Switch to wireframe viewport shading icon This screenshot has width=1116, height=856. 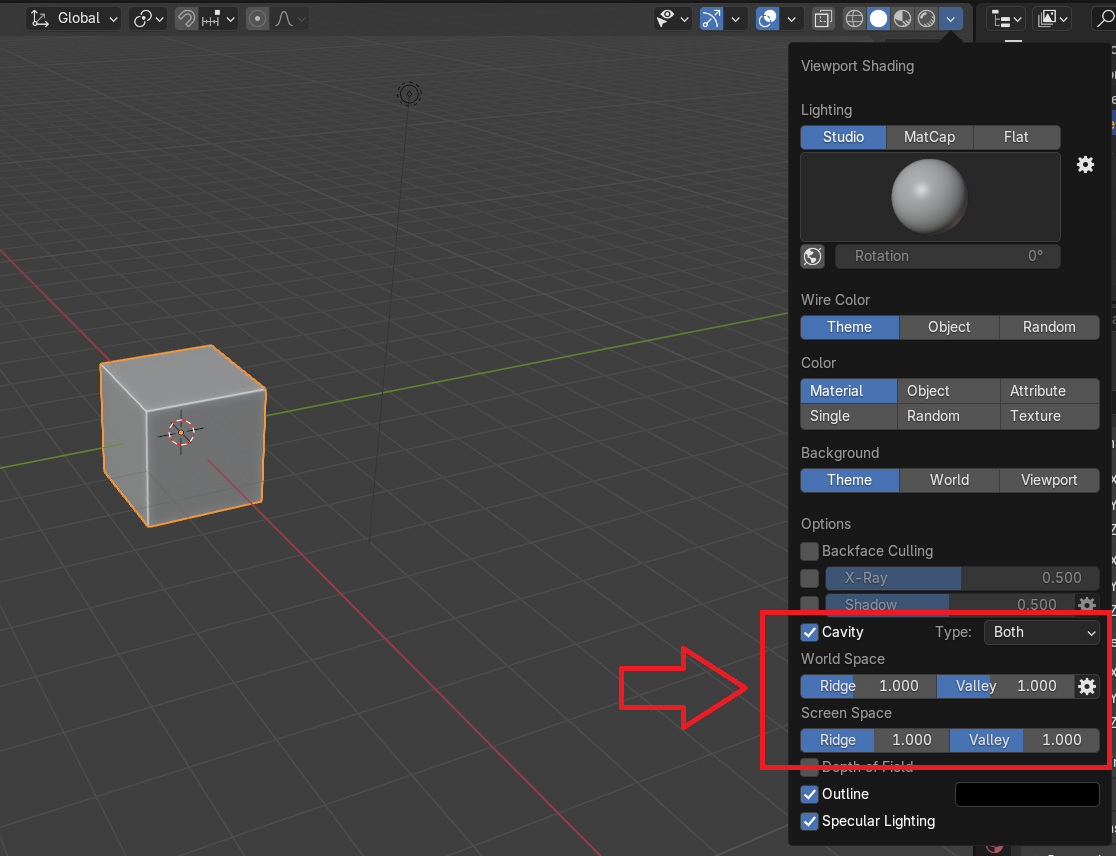[854, 19]
